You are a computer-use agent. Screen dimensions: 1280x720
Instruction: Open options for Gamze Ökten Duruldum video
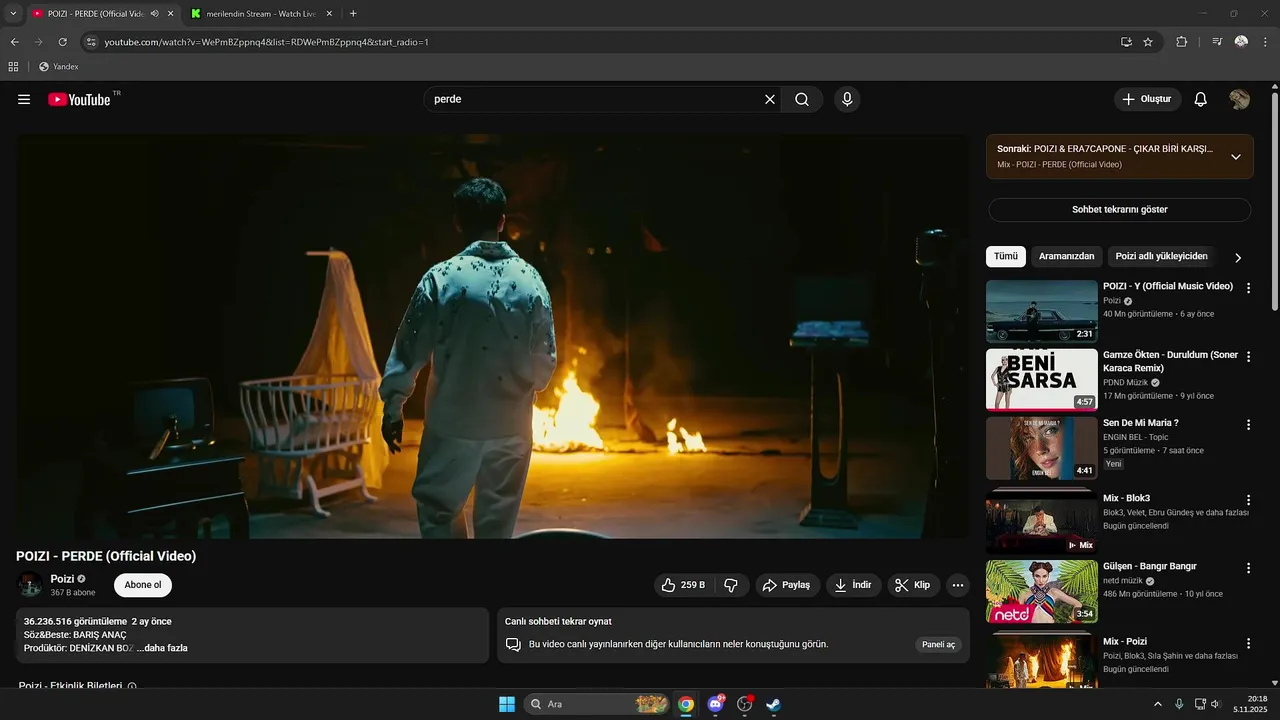tap(1248, 357)
